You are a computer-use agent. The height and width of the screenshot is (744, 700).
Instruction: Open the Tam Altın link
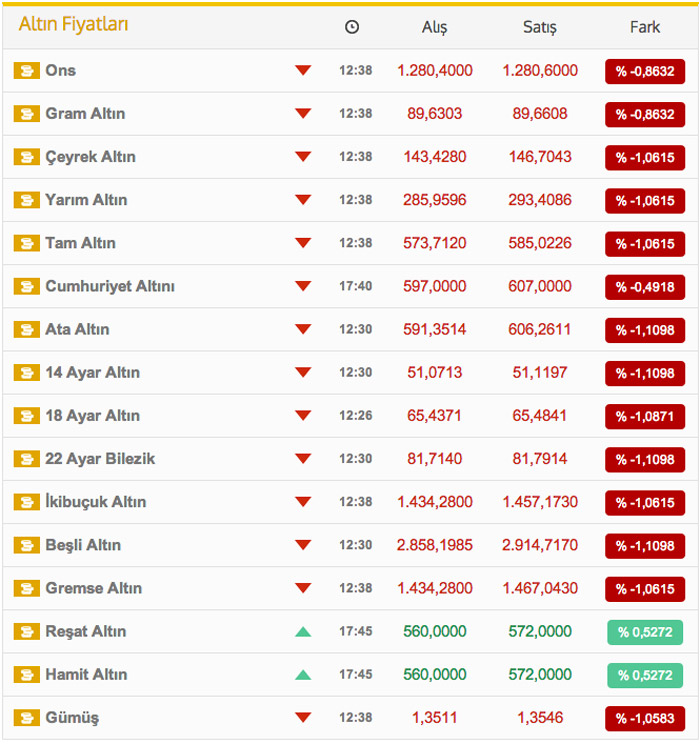point(81,243)
